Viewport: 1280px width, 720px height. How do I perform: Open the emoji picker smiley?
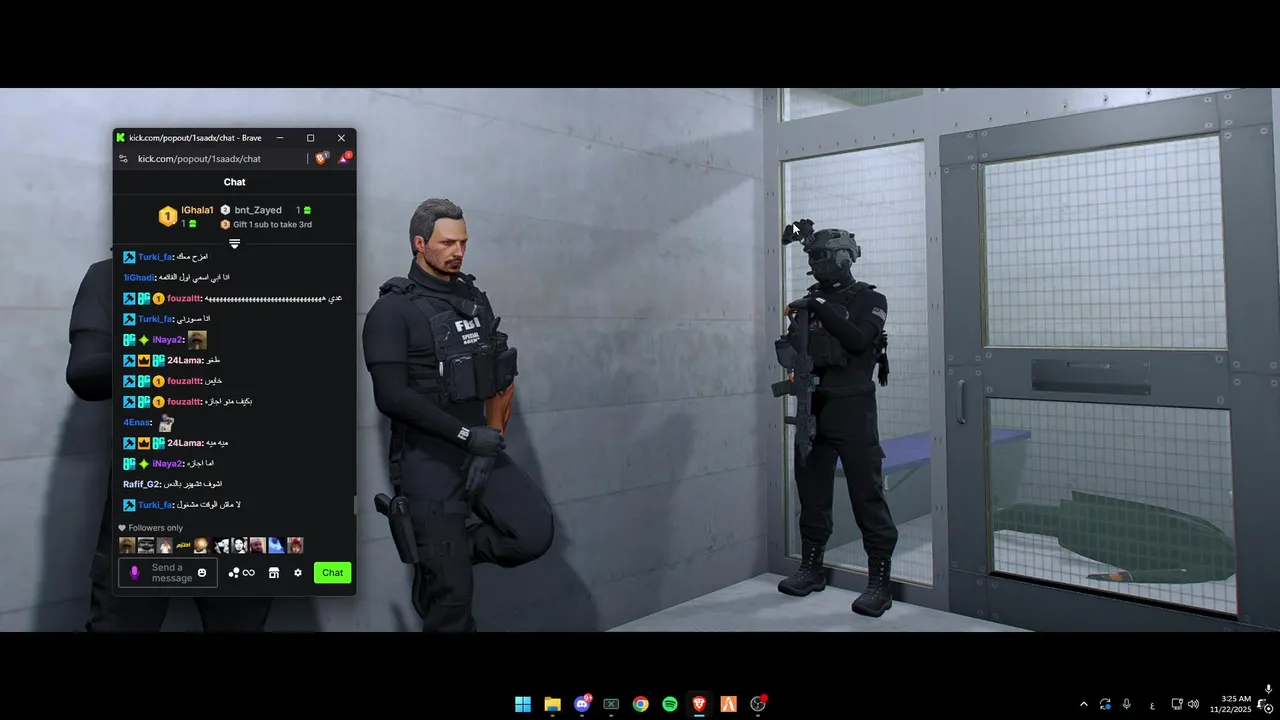pos(202,573)
